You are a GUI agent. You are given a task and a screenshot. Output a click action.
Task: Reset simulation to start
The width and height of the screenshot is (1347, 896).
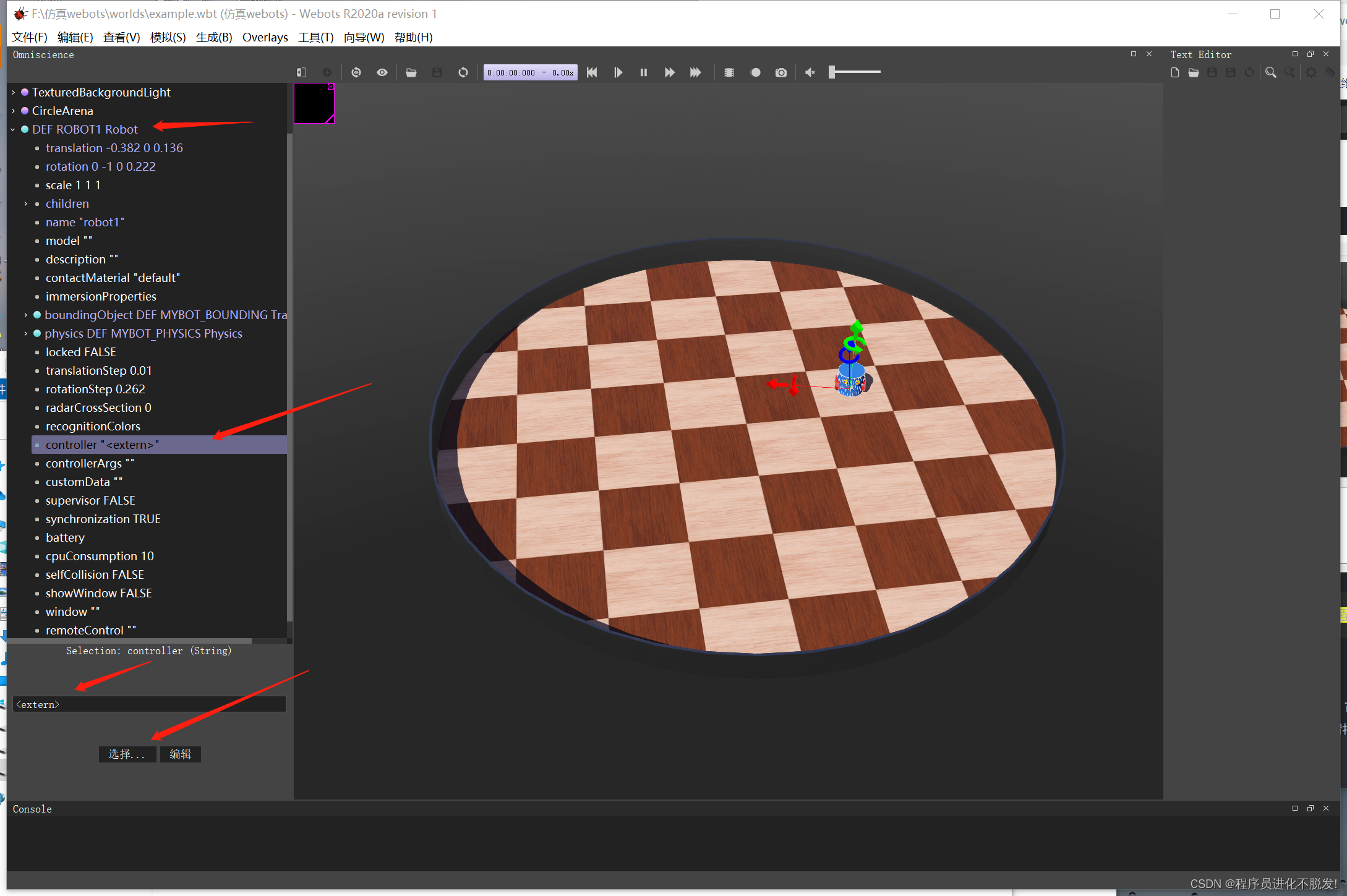pos(592,72)
